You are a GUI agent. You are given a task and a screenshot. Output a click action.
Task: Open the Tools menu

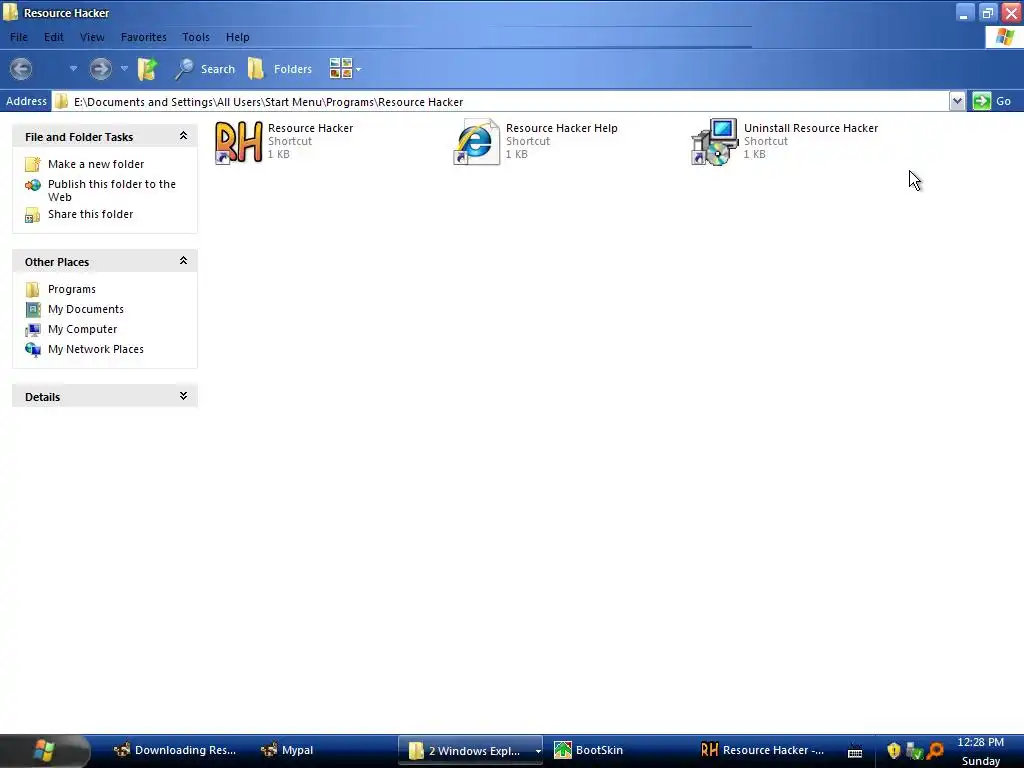click(x=196, y=37)
